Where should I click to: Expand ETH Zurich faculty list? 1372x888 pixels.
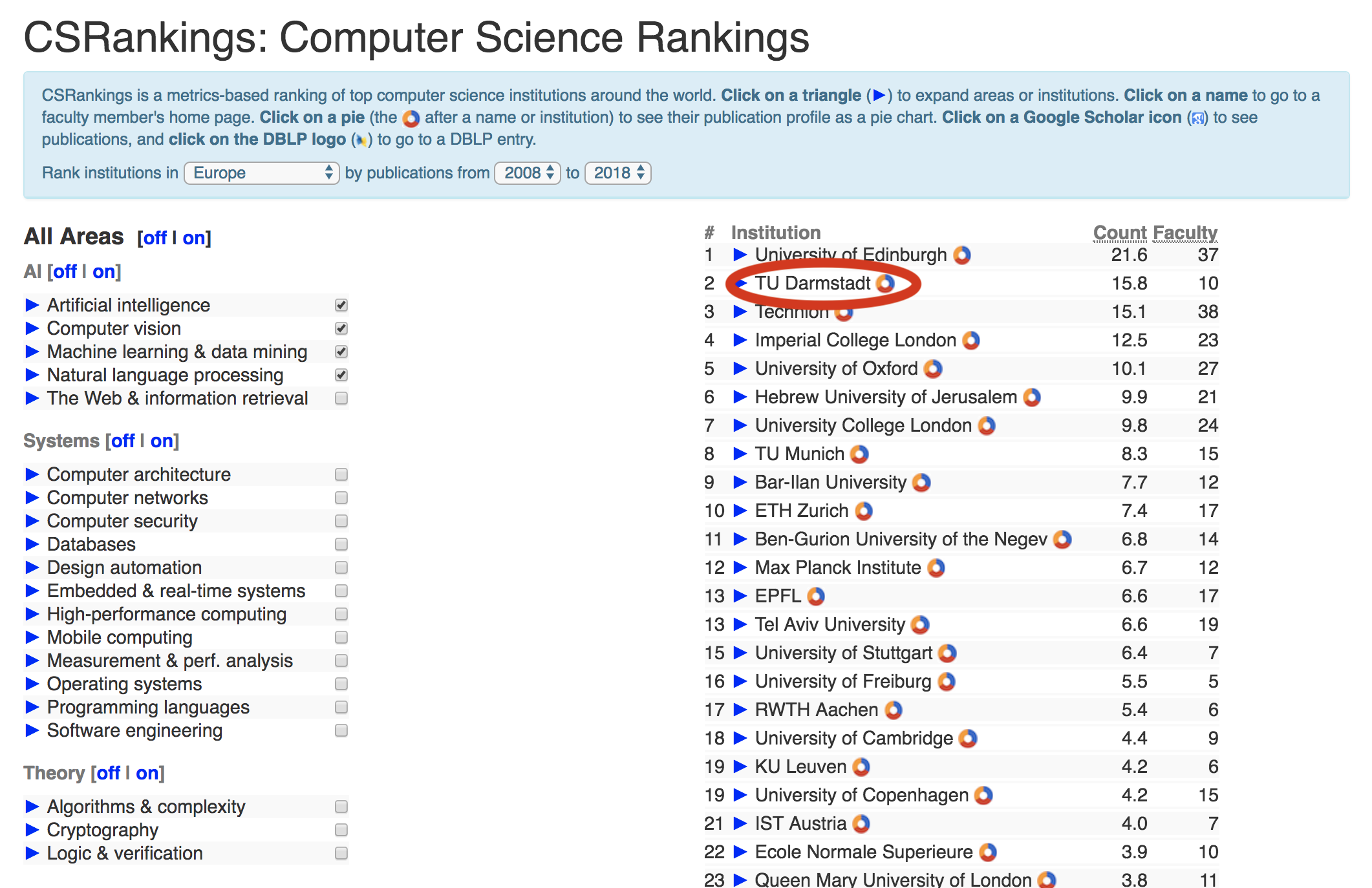point(740,511)
